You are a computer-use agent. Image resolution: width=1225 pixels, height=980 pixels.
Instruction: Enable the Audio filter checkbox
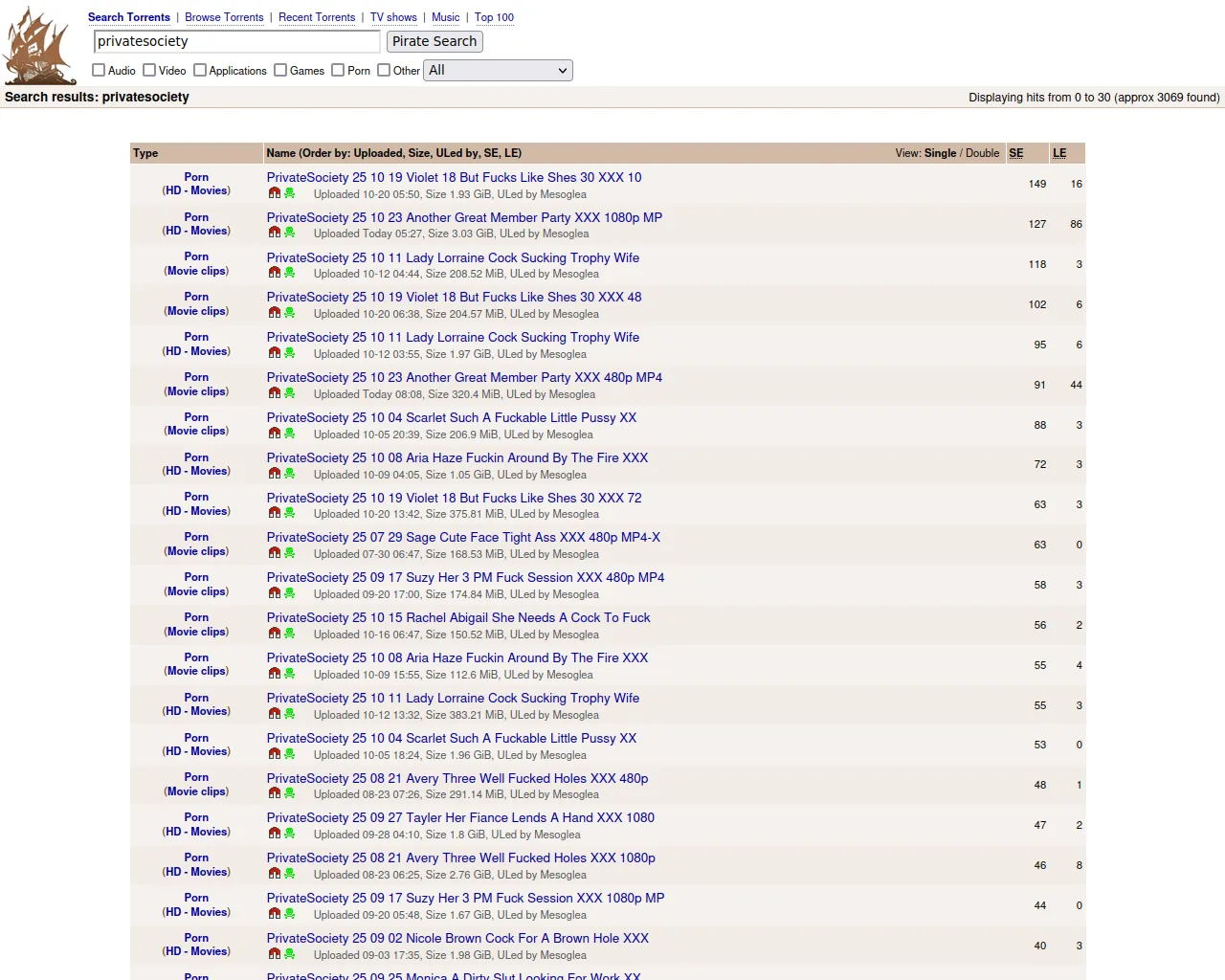(x=99, y=70)
